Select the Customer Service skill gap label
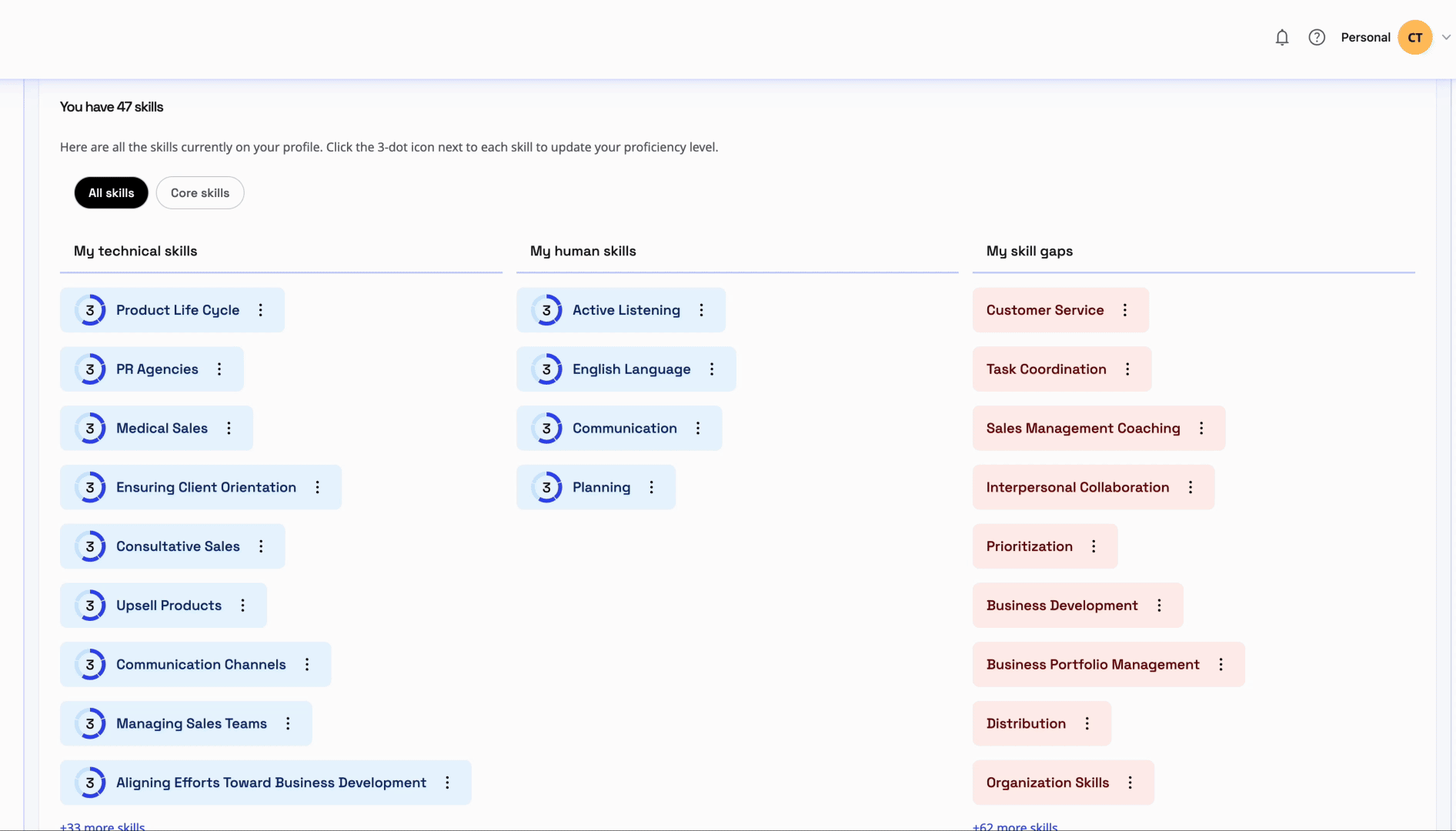 (x=1045, y=310)
